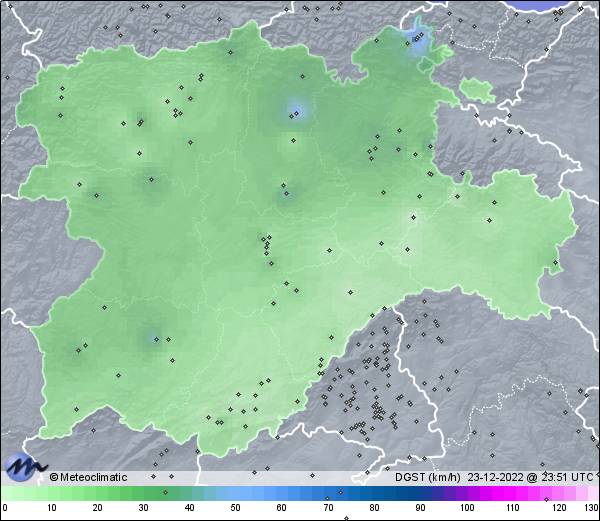600x521 pixels.
Task: Click the Meteoclimatic wave logo
Action: click(25, 467)
